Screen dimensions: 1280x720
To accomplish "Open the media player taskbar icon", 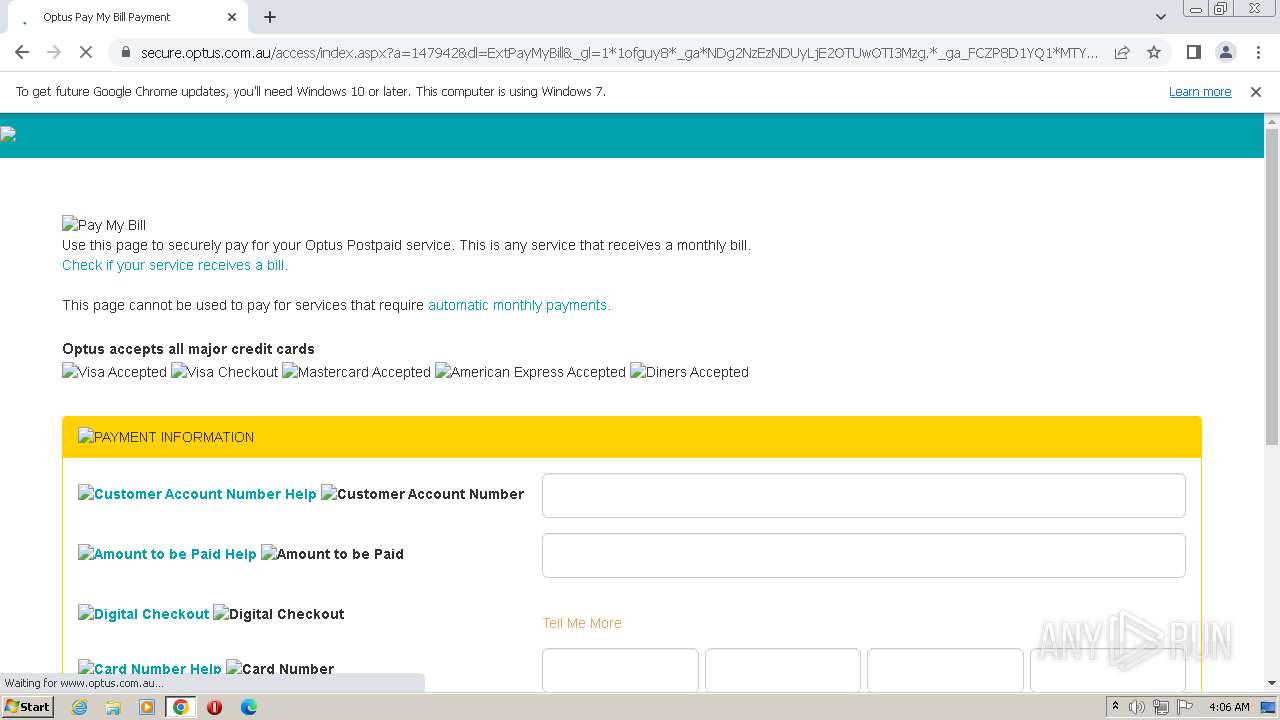I will [147, 707].
